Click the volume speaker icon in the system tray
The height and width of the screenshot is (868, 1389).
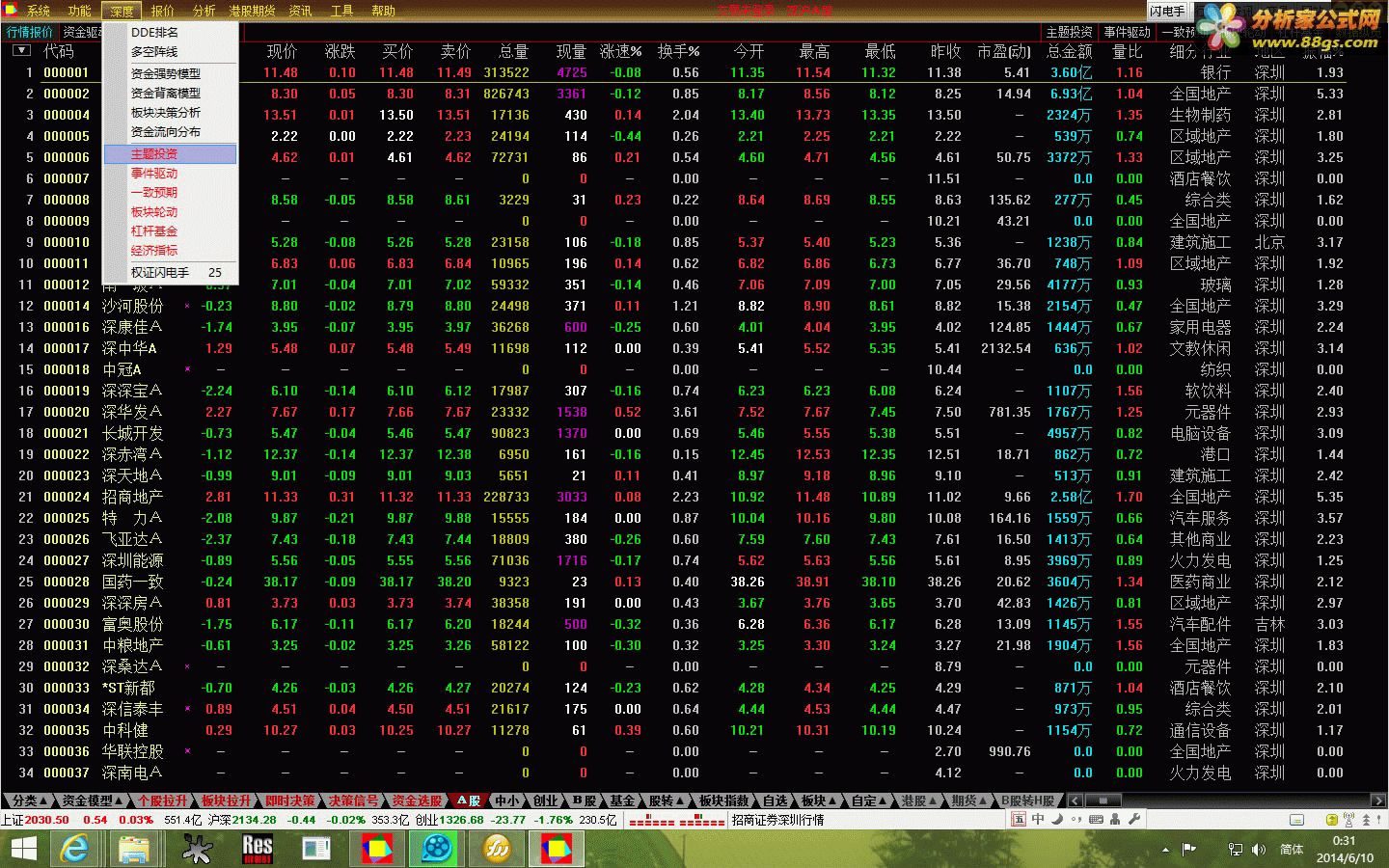click(x=1259, y=849)
